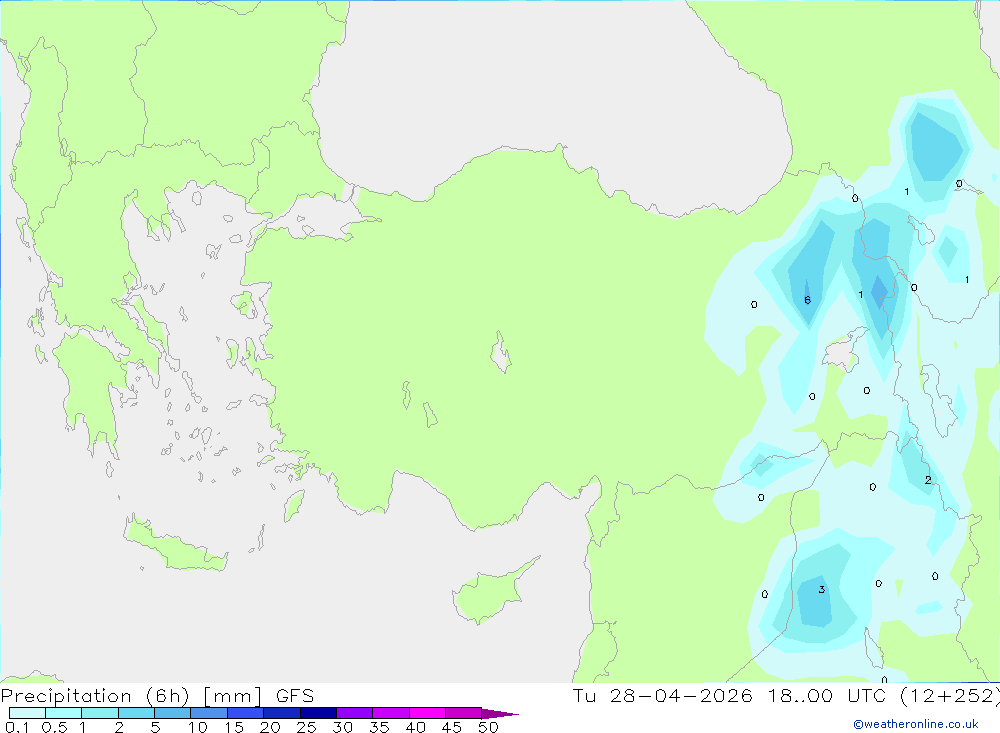
Task: Pick the 10–15 mm legend color box
Action: coord(209,713)
